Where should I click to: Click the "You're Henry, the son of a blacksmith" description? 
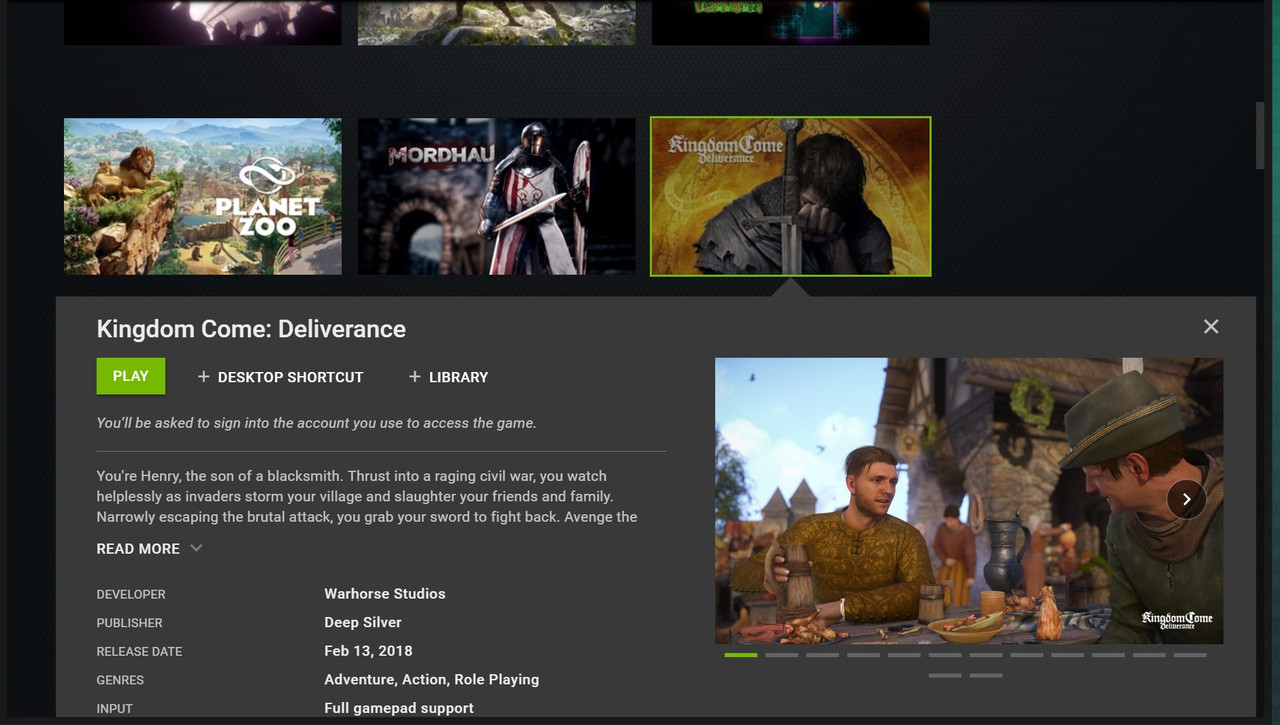pos(367,496)
